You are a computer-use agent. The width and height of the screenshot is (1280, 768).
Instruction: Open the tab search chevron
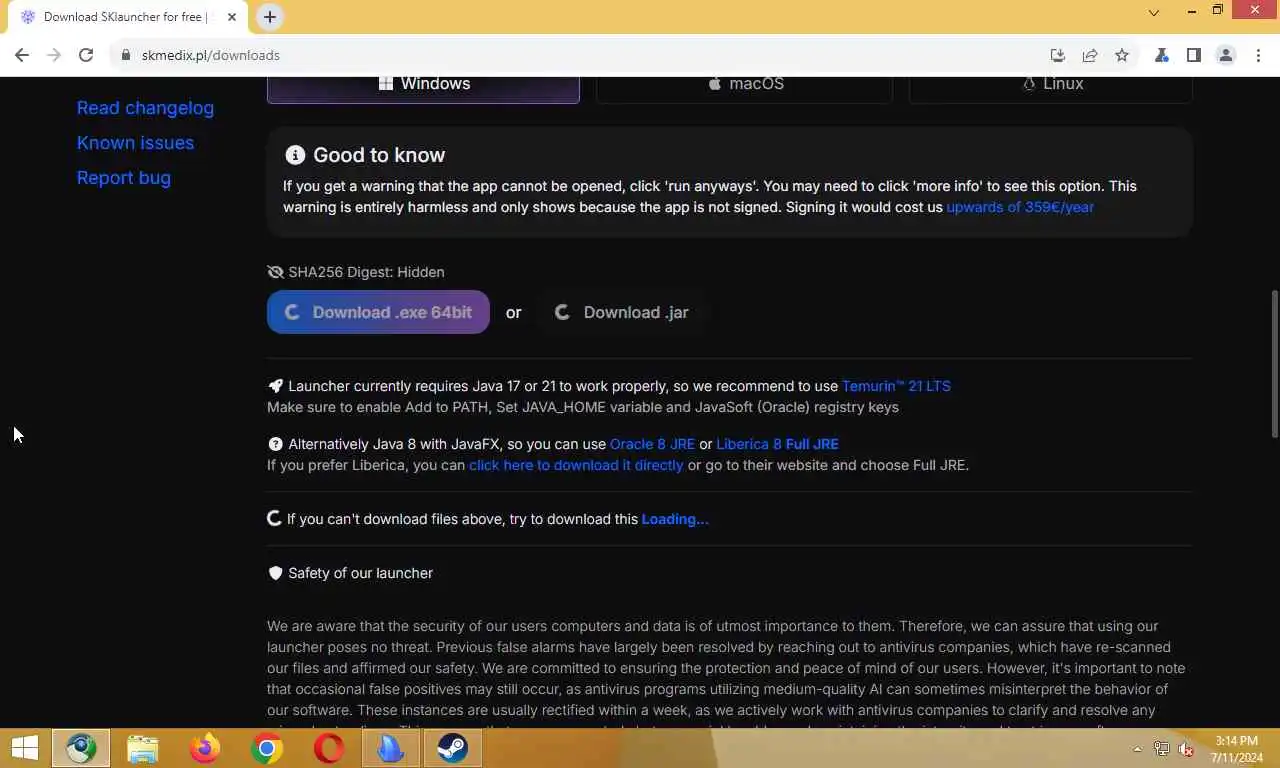pyautogui.click(x=1154, y=13)
